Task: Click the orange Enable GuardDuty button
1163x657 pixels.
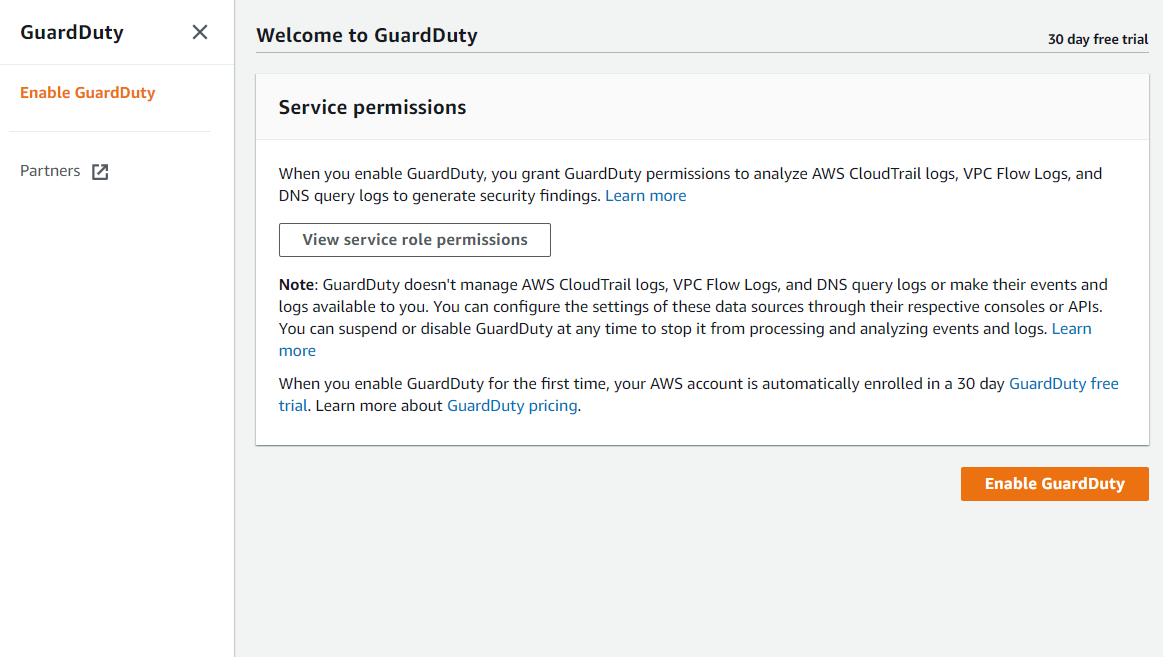Action: click(1055, 483)
